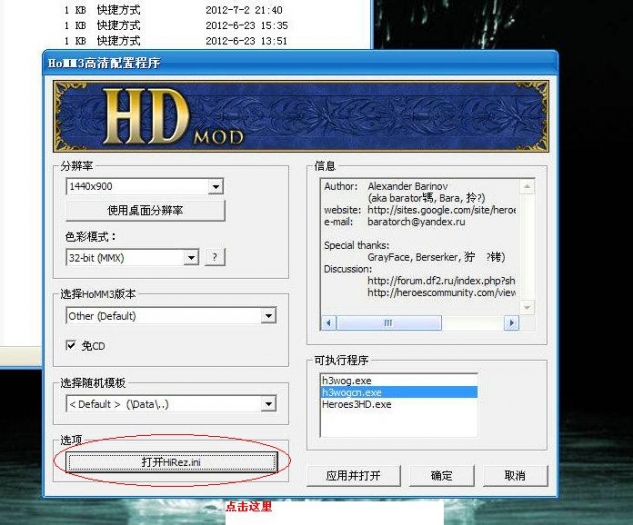Click the 应用并打开 button
This screenshot has width=633, height=525.
pyautogui.click(x=353, y=476)
